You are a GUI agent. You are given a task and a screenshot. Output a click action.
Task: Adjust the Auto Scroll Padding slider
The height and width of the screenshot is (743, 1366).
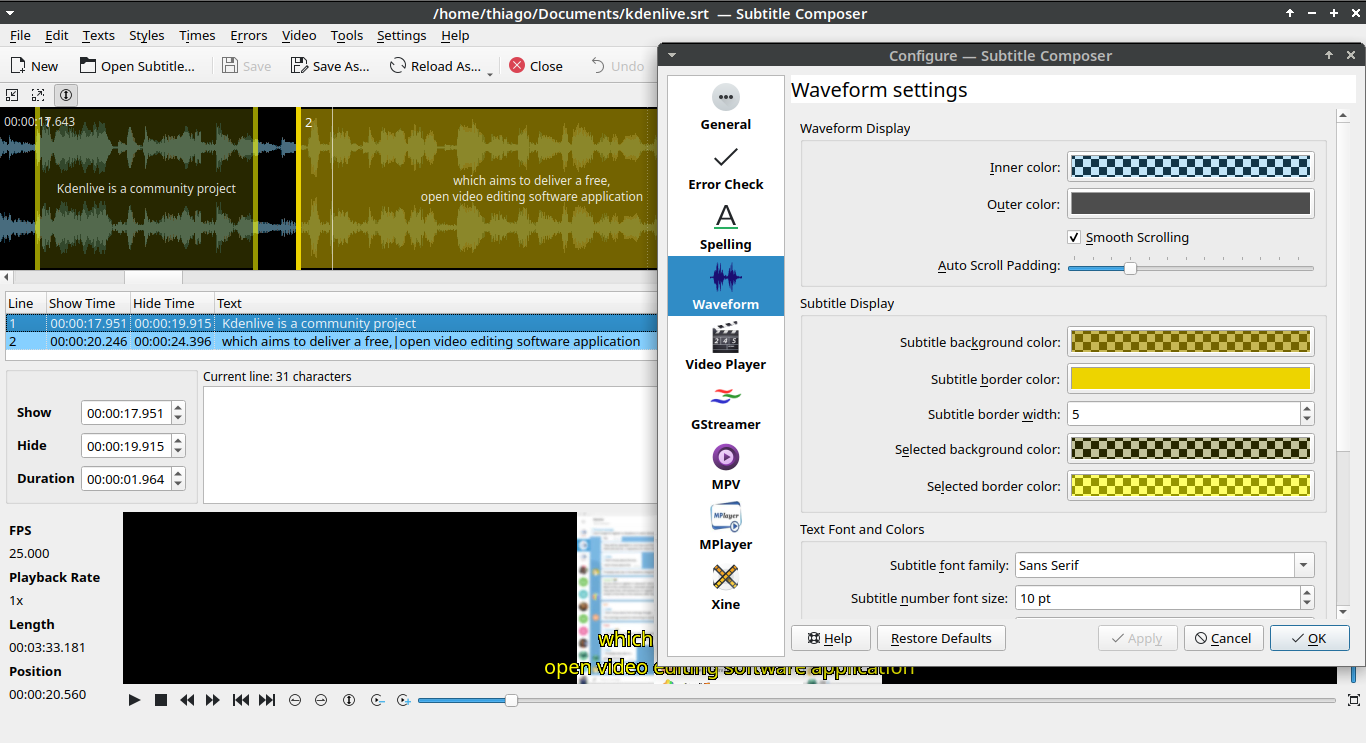tap(1190, 267)
